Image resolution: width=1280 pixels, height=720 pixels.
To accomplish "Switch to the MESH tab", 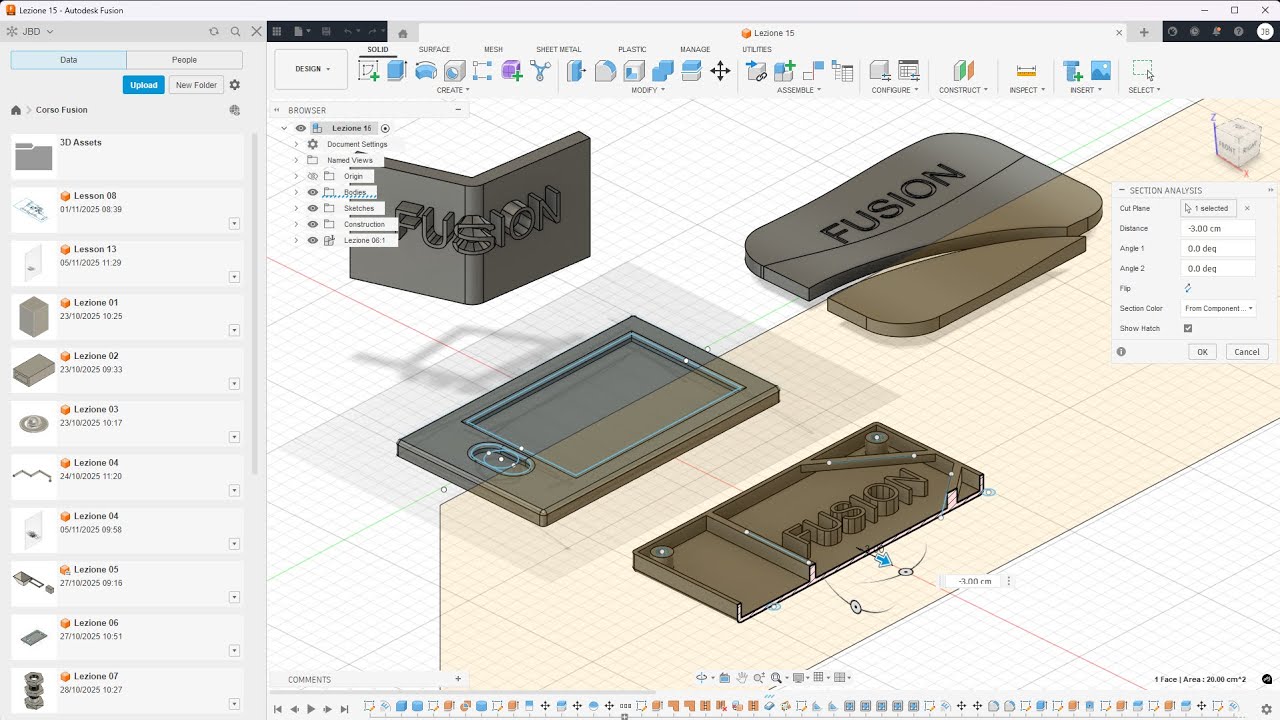I will 493,49.
